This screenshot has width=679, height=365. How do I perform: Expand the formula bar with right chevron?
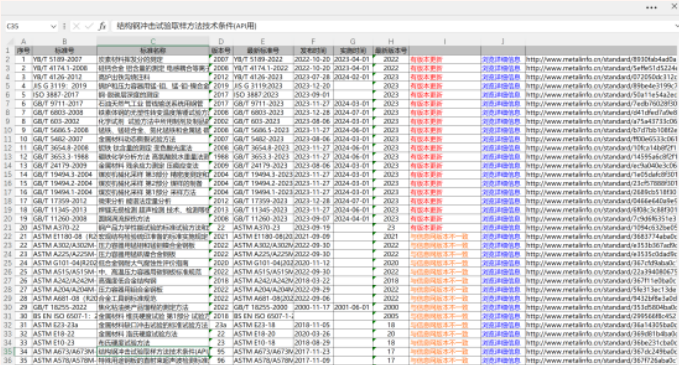(676, 26)
